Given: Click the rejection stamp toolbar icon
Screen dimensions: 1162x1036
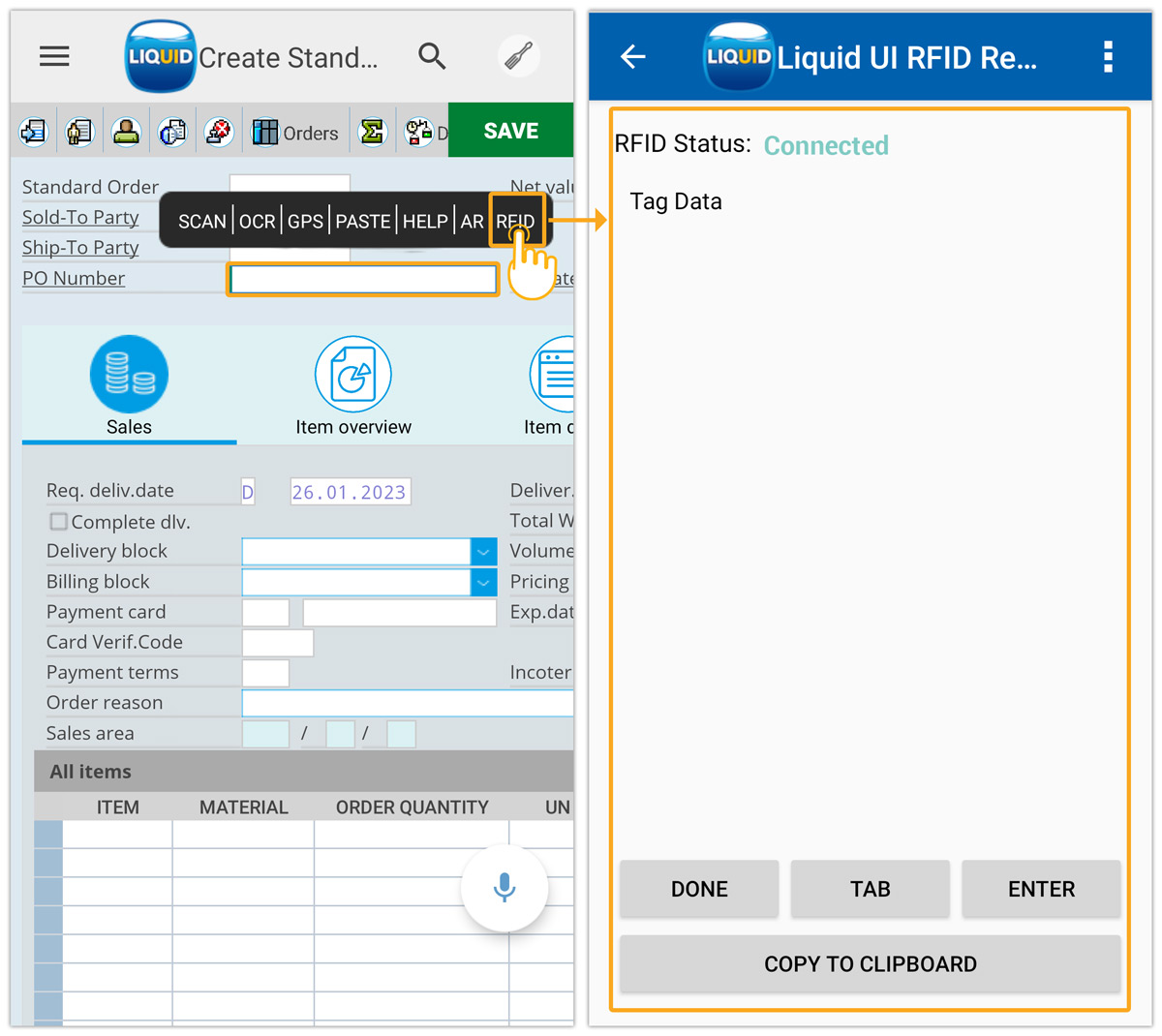Looking at the screenshot, I should pos(218,130).
